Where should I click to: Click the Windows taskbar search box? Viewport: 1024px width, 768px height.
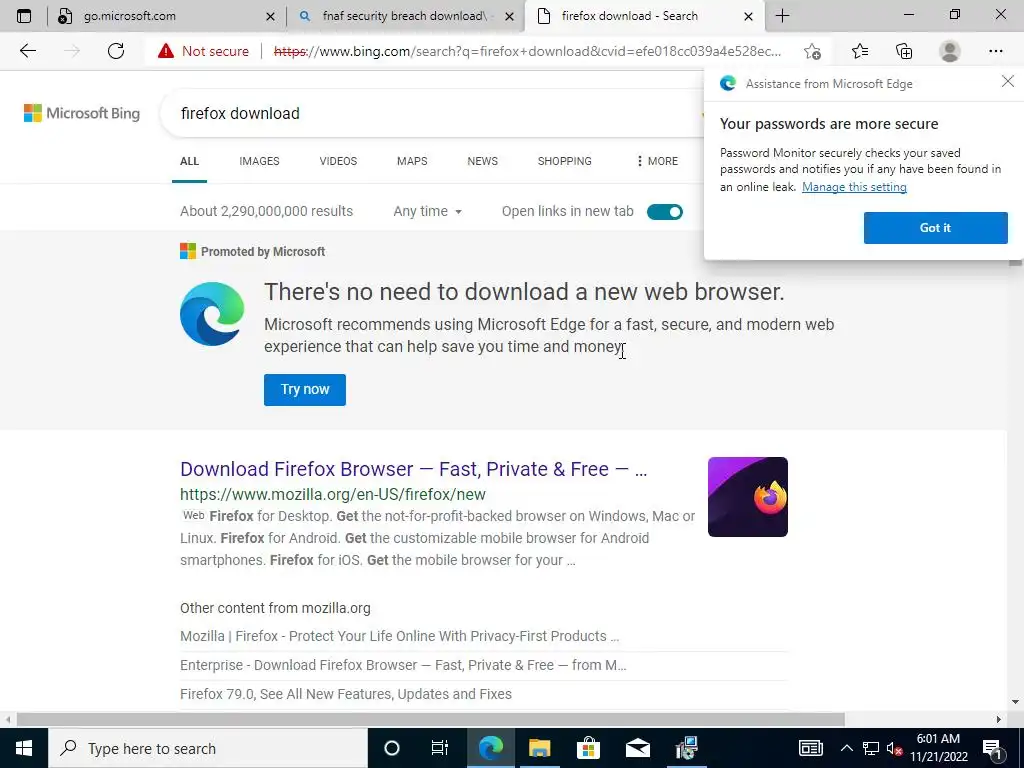(x=208, y=748)
